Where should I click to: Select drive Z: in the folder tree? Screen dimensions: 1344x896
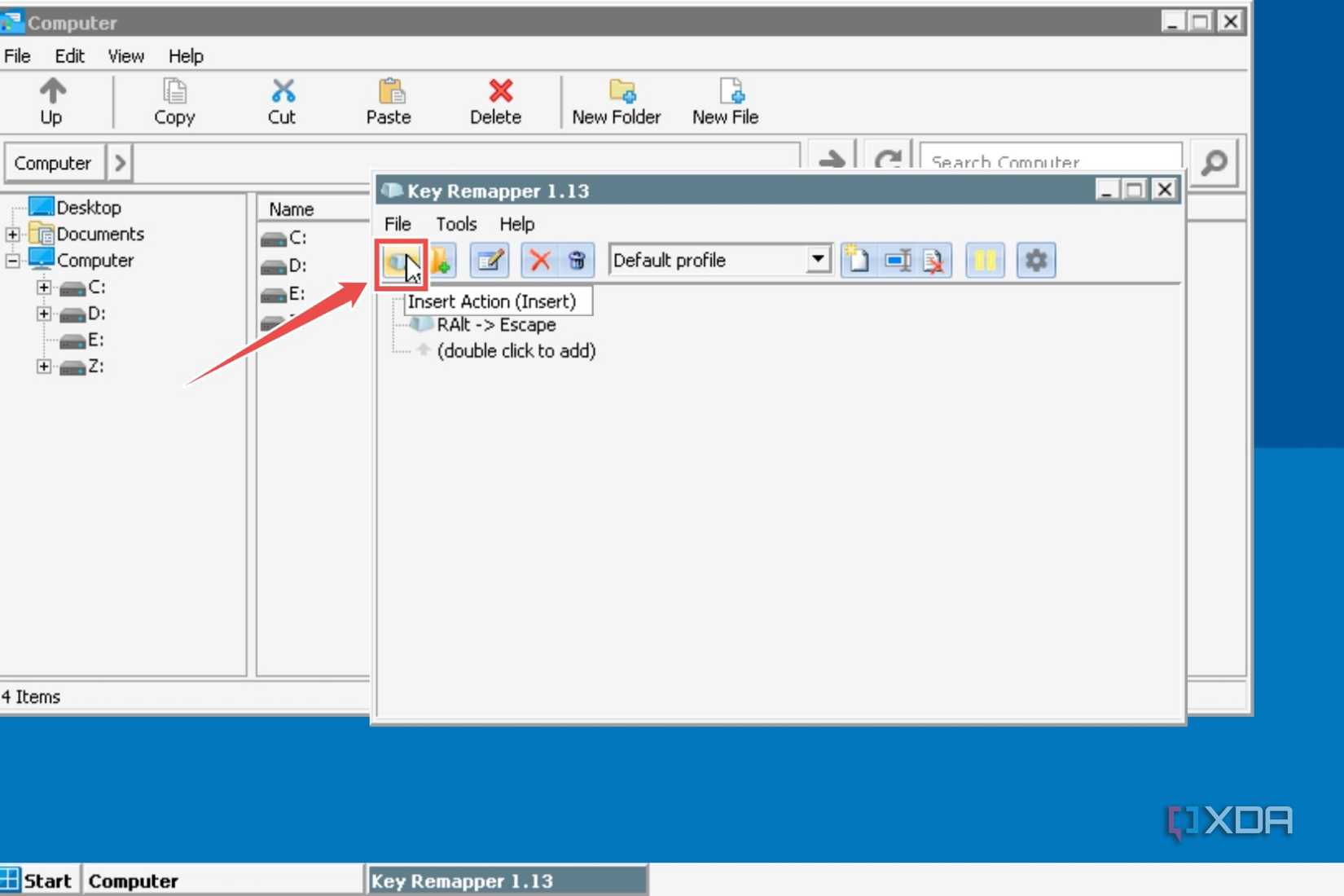click(95, 367)
